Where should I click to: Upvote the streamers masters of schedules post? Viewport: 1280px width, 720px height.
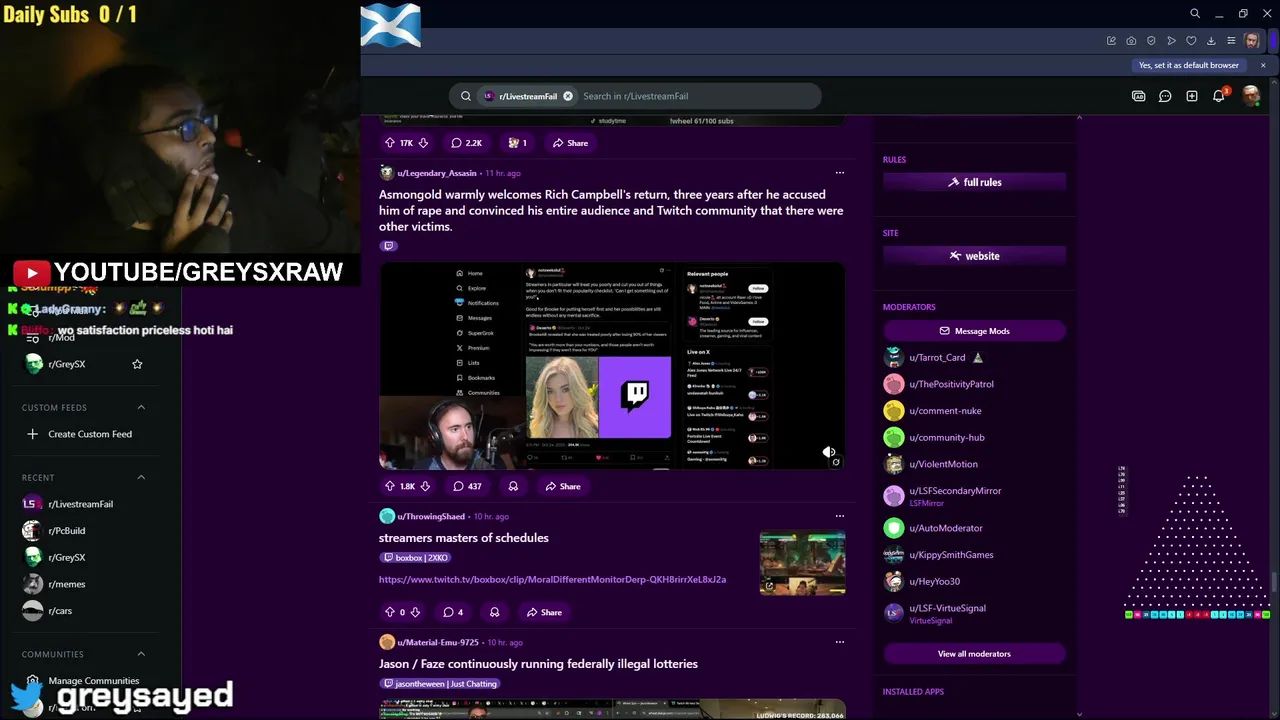click(x=390, y=612)
